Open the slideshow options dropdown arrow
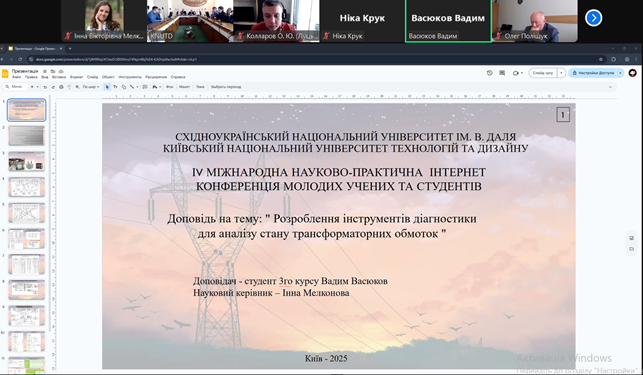The height and width of the screenshot is (375, 643). tap(561, 73)
